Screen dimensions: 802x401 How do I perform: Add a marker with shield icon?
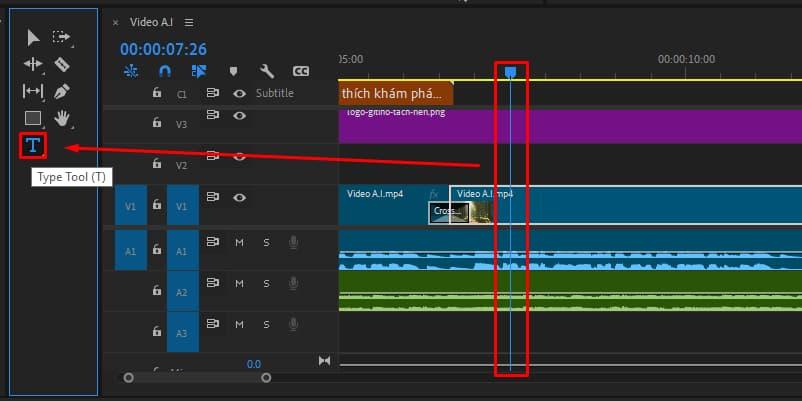tap(233, 71)
